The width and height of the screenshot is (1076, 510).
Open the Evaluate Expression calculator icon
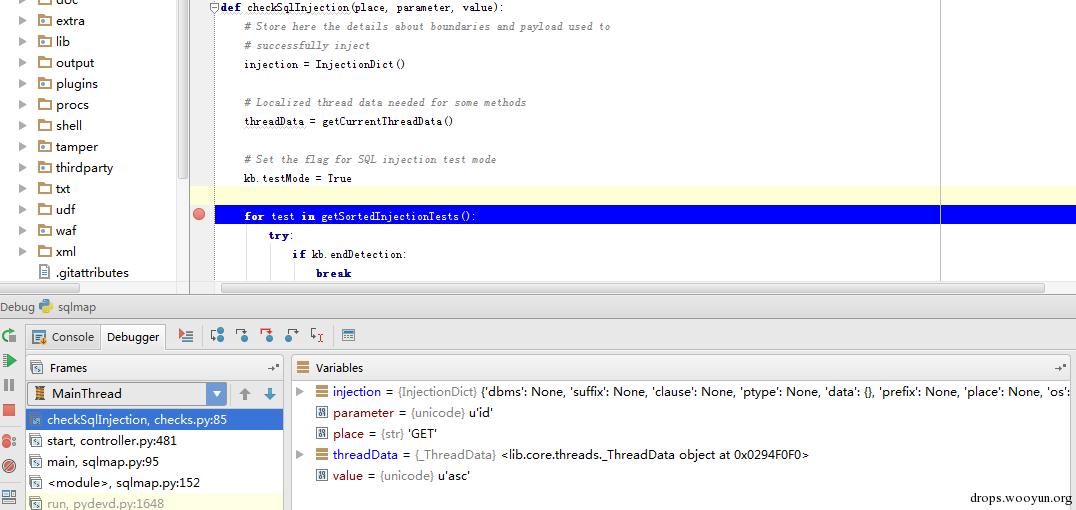pyautogui.click(x=348, y=336)
